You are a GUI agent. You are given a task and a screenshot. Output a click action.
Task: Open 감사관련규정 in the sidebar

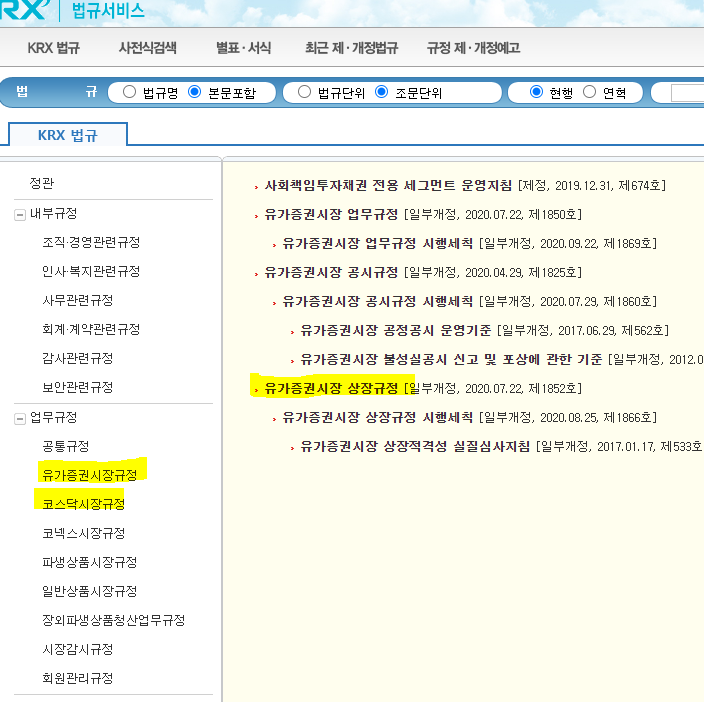[78, 358]
